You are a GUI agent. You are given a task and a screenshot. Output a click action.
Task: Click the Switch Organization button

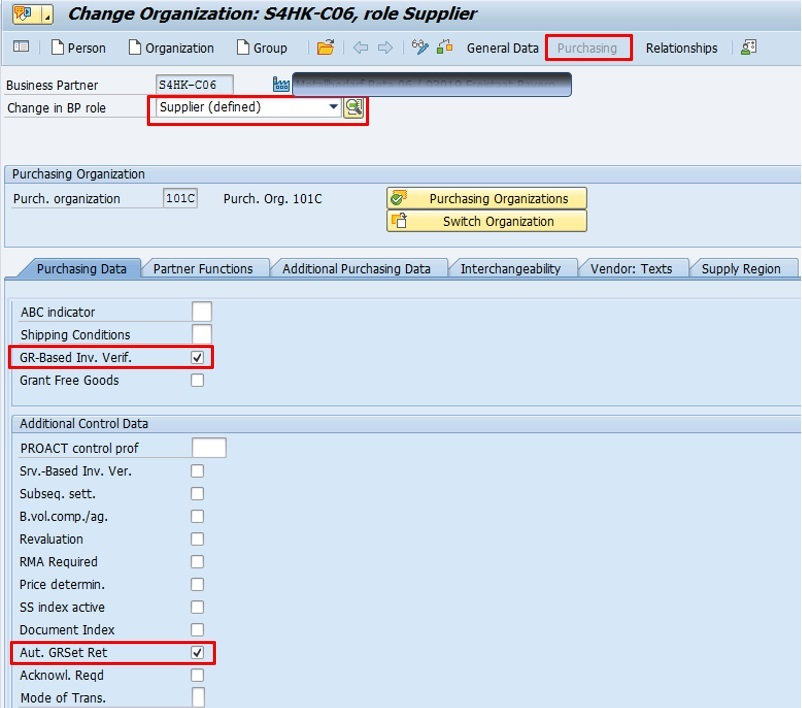(487, 222)
